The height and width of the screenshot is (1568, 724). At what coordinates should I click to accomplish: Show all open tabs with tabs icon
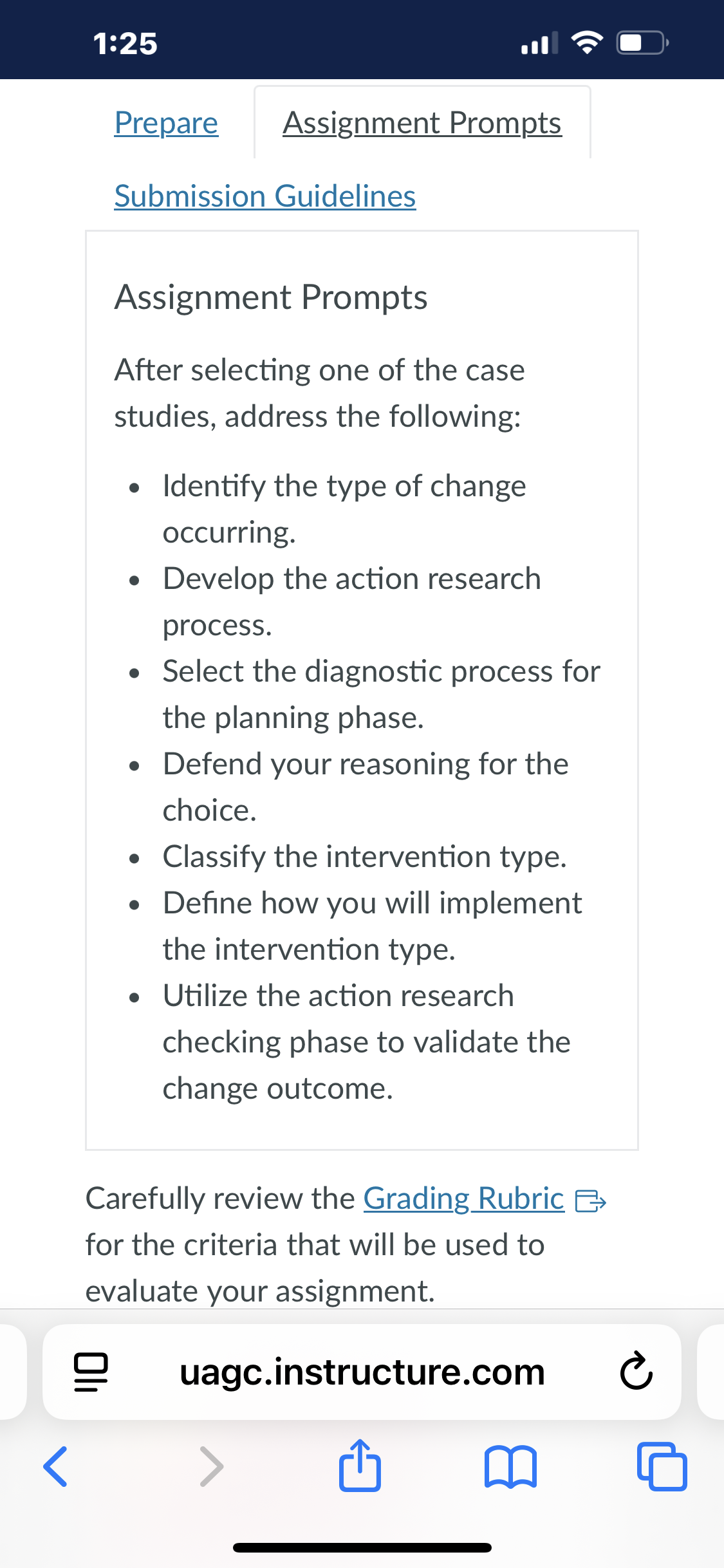(662, 1466)
